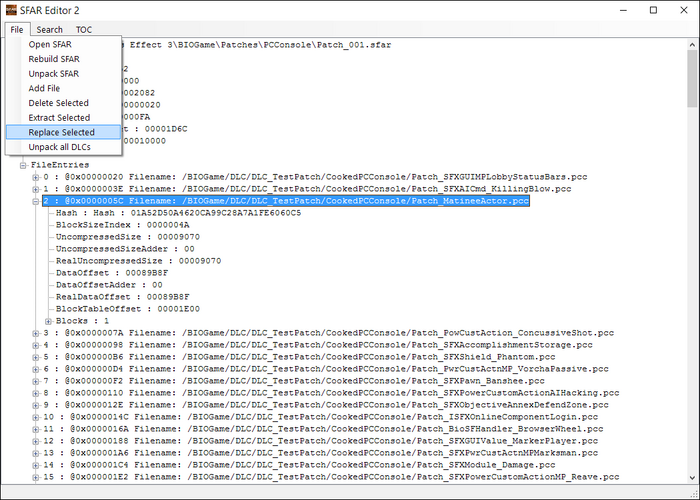Select row Patch_SFXGUIValue_MarkerPlayer.pcc
Viewport: 700px width, 500px height.
[321, 442]
